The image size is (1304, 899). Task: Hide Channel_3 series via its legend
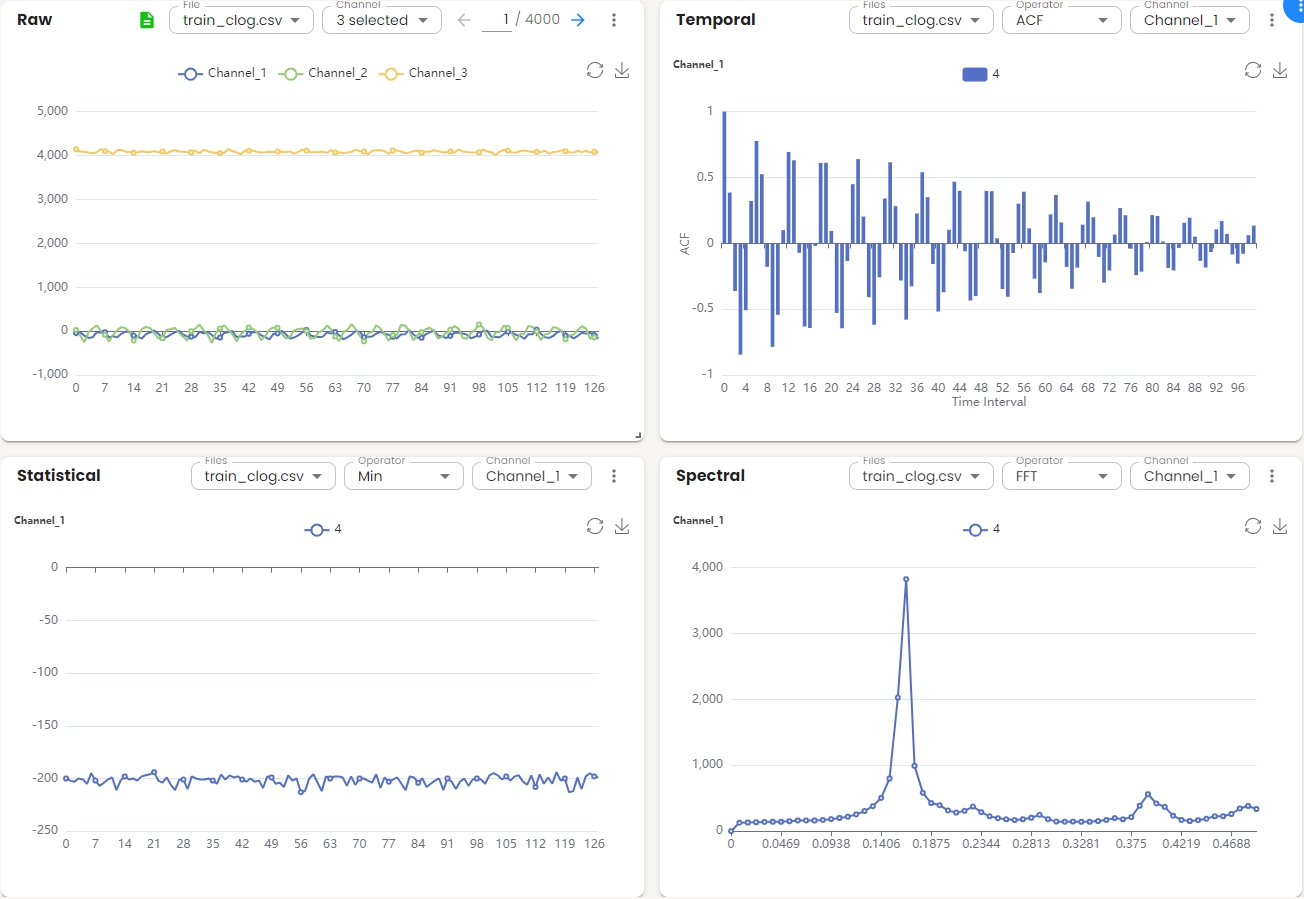[x=424, y=73]
